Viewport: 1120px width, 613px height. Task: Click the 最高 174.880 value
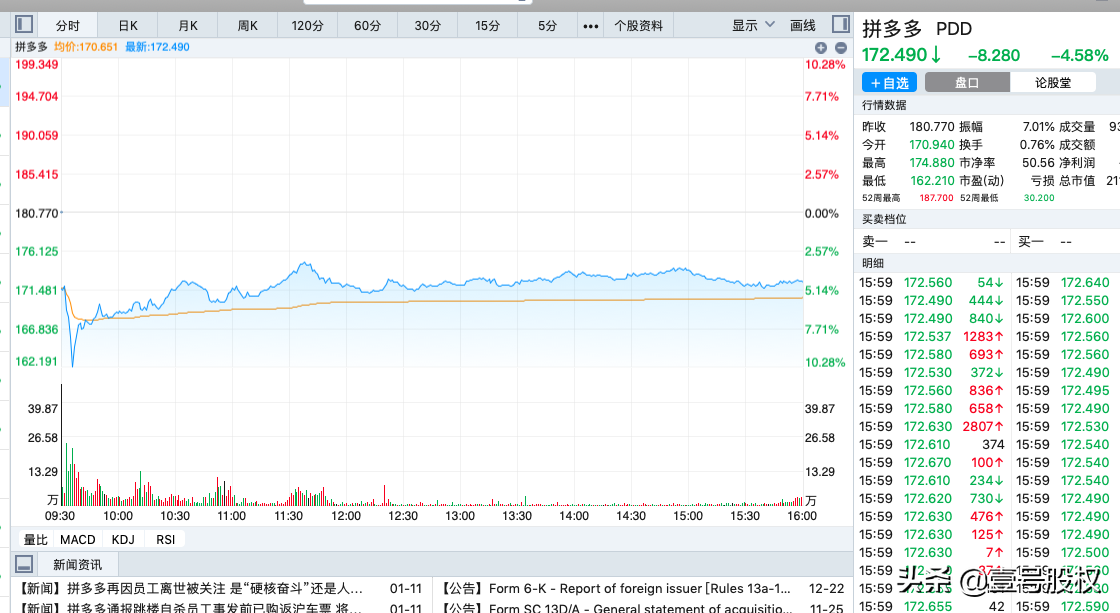click(x=931, y=163)
